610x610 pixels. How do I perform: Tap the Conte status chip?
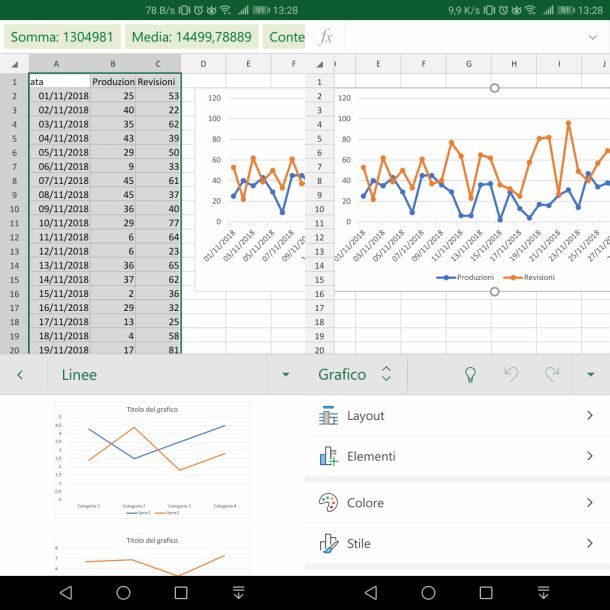tap(284, 37)
